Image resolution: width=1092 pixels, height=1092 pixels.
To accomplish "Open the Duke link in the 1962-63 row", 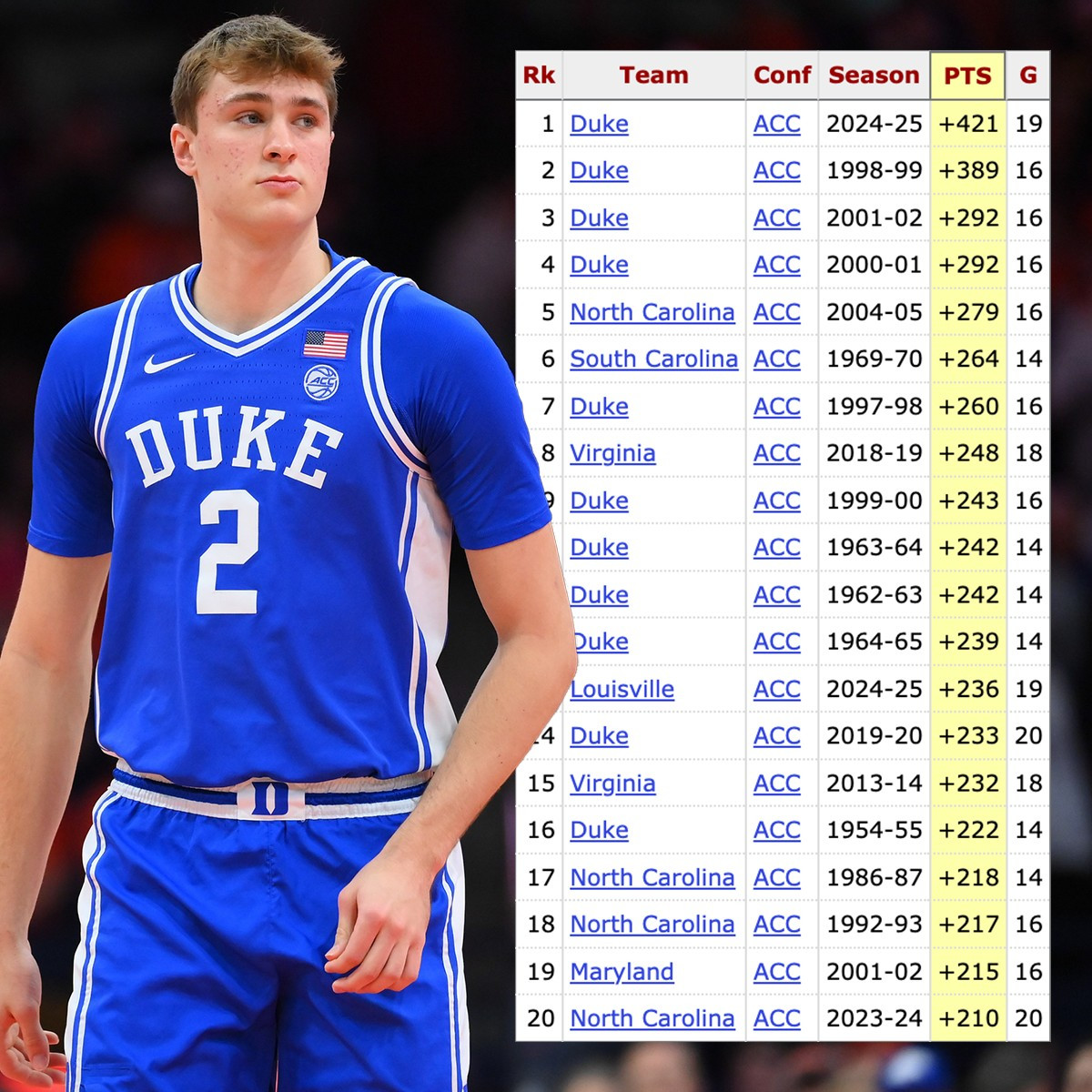I will click(599, 595).
